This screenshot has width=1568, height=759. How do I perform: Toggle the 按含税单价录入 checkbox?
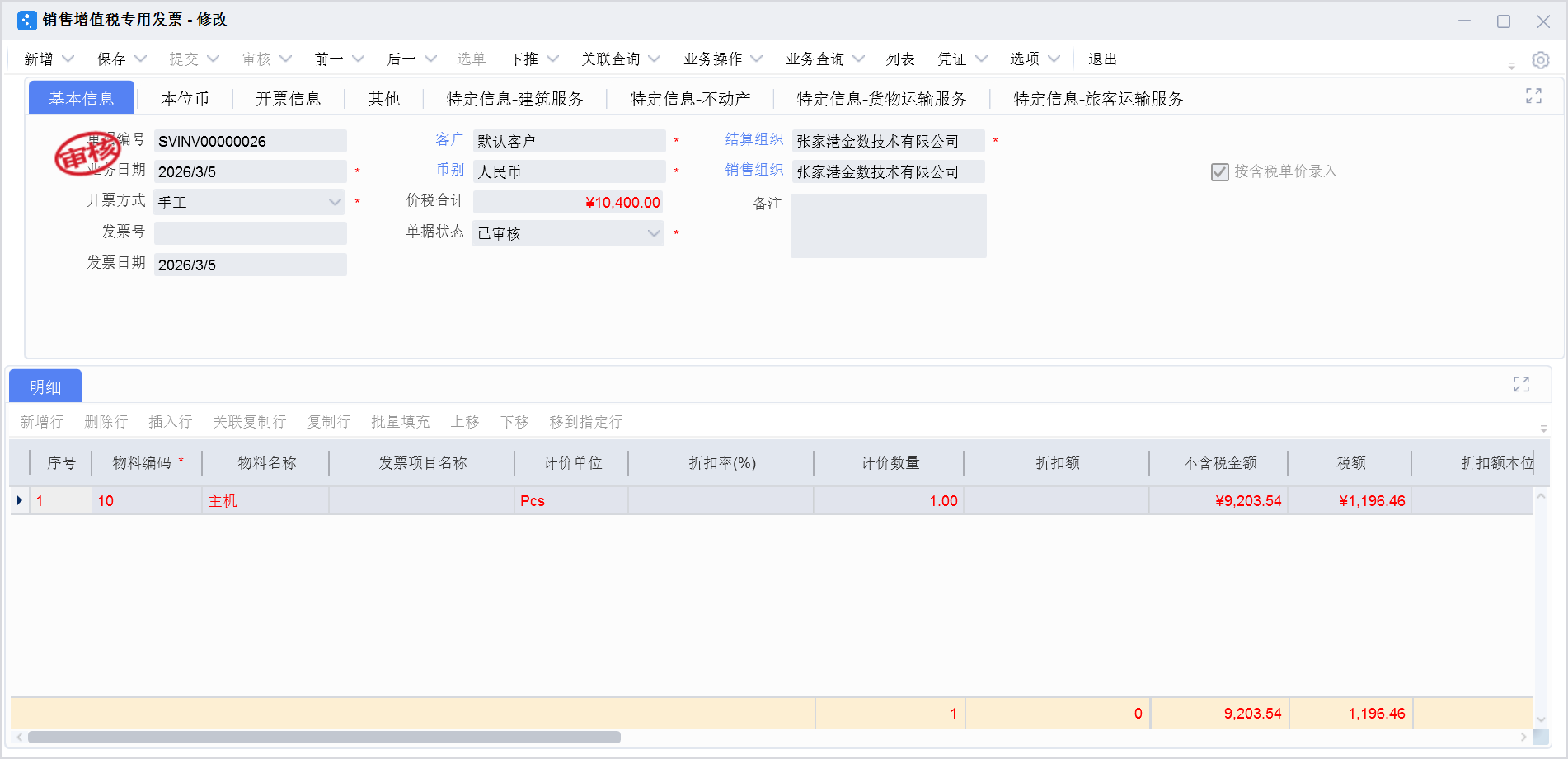[x=1219, y=171]
